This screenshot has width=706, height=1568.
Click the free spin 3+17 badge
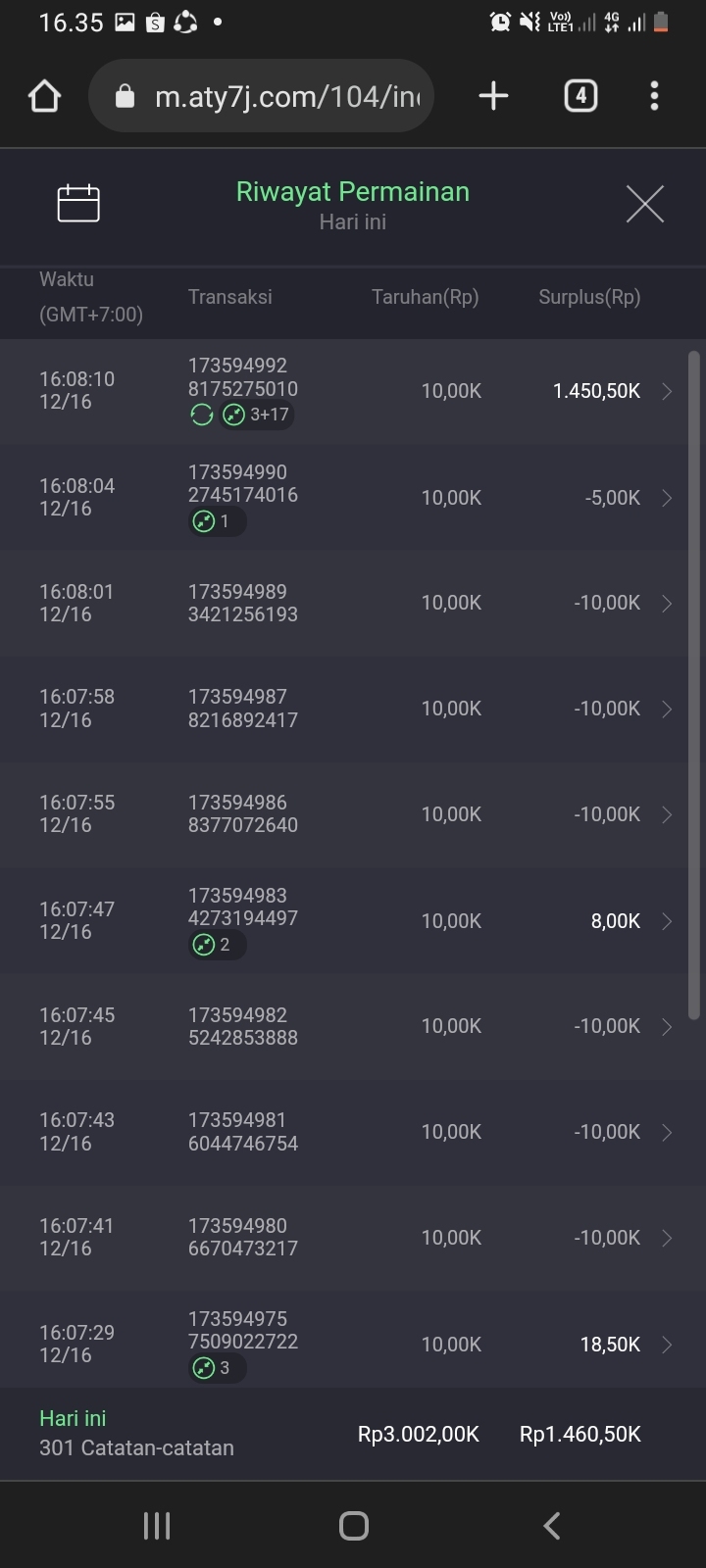256,415
